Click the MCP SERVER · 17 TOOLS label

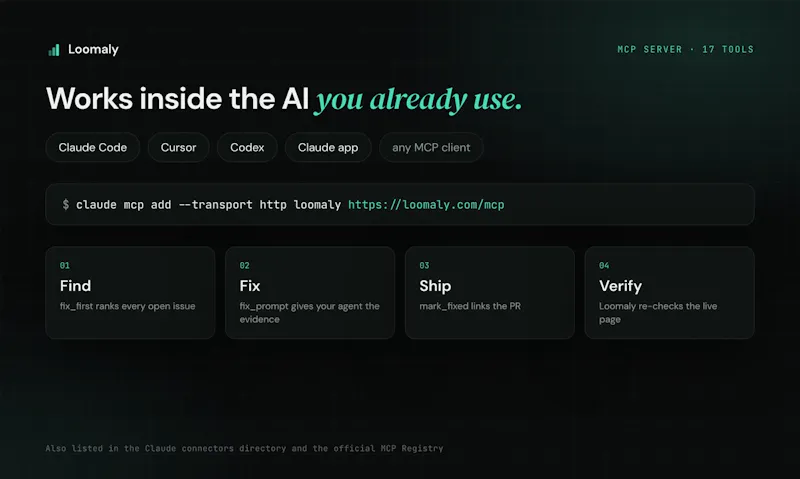click(685, 49)
